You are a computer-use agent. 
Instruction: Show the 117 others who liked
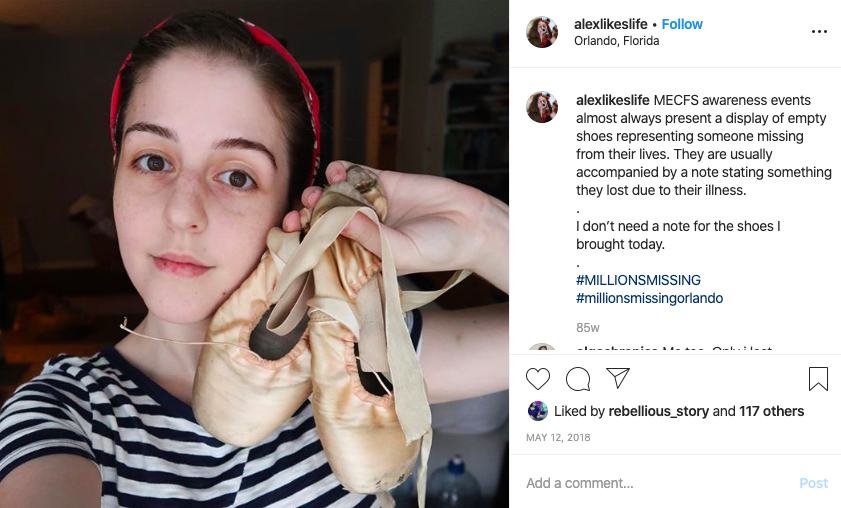[x=771, y=411]
